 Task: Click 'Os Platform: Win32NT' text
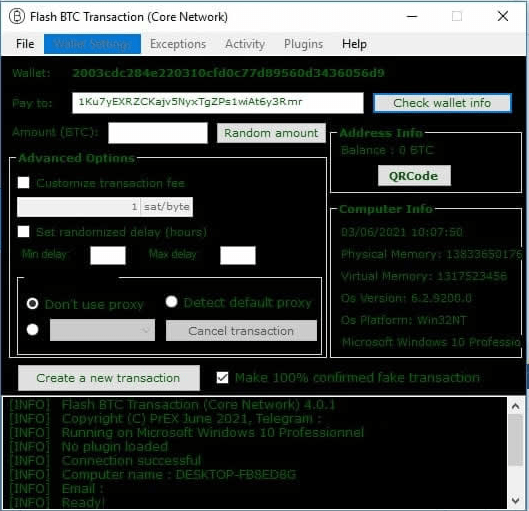404,320
